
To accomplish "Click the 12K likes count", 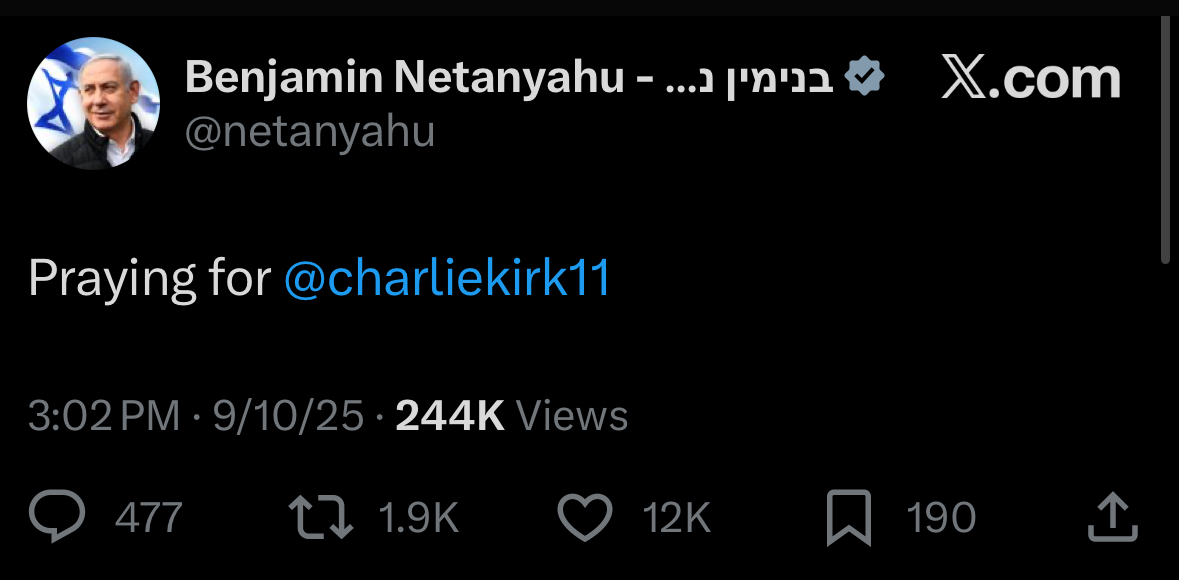I will [x=677, y=518].
